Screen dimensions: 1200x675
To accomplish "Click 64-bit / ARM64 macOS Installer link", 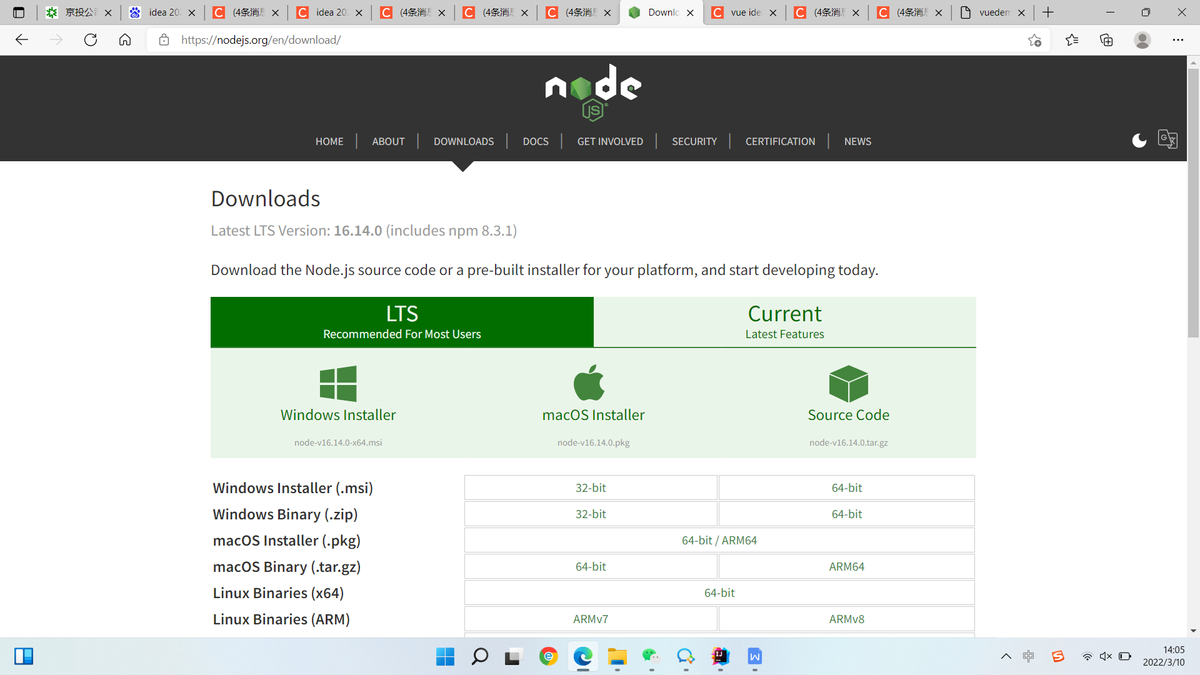I will coord(720,540).
